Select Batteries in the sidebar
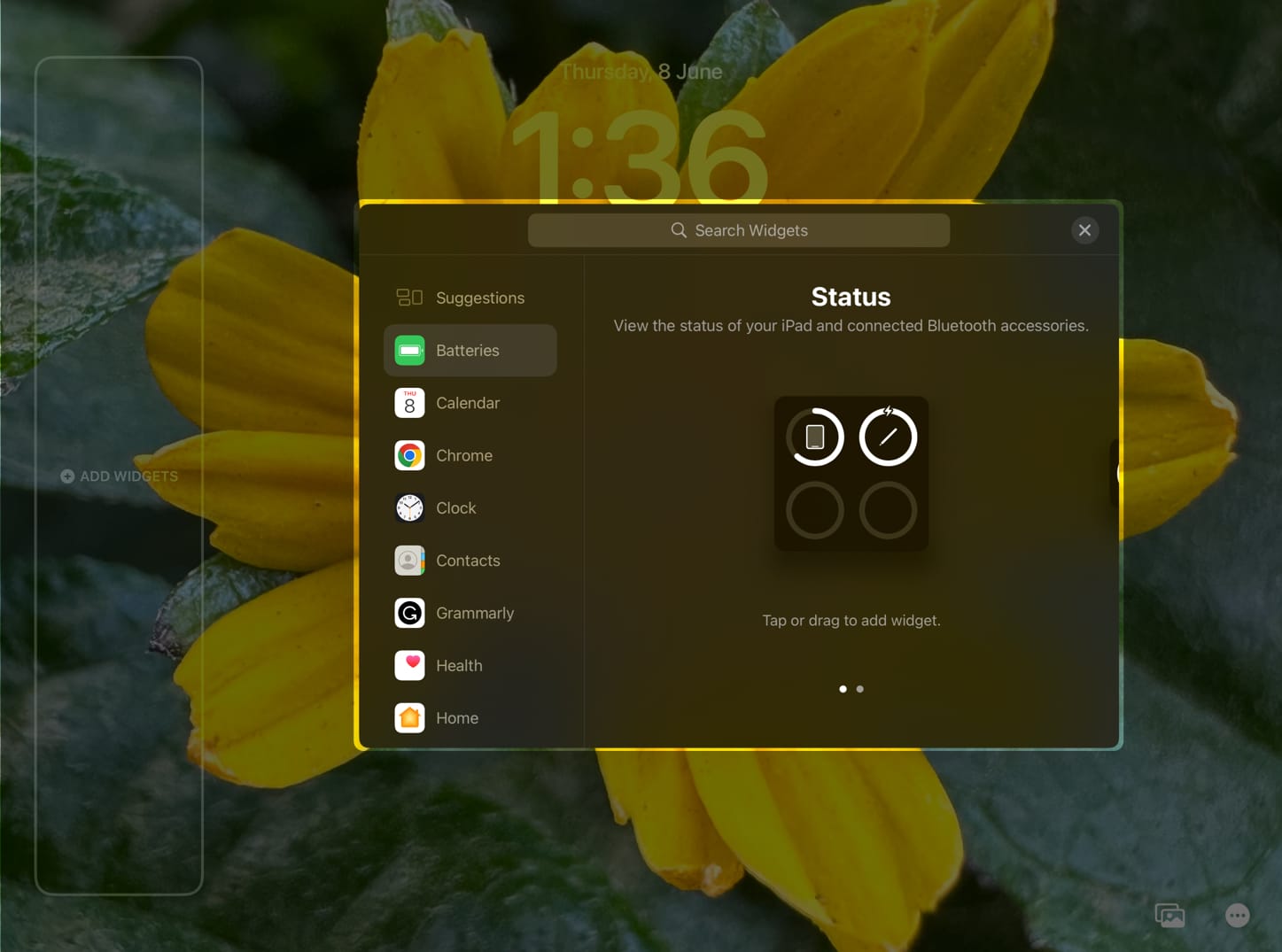 pos(470,350)
